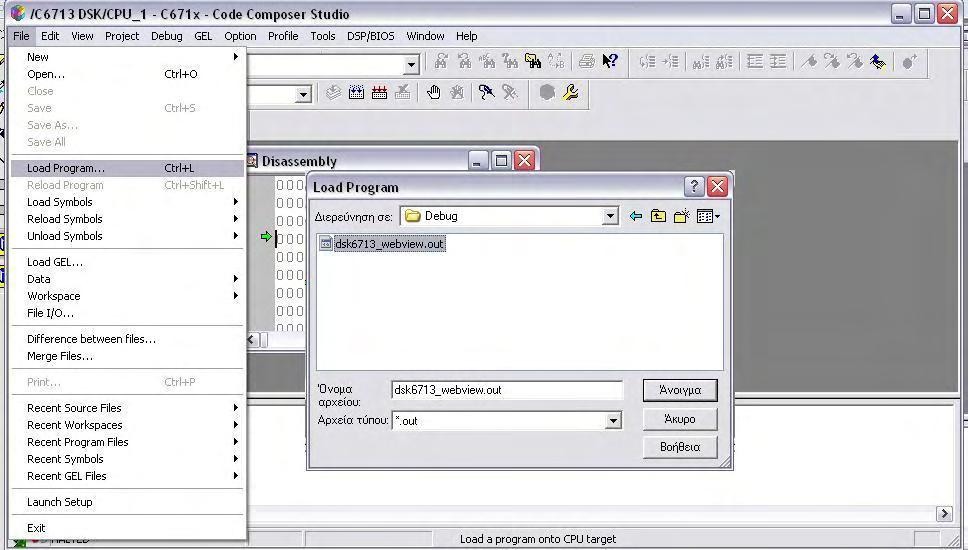Open the View Menu dropdown in Load Program

[708, 216]
